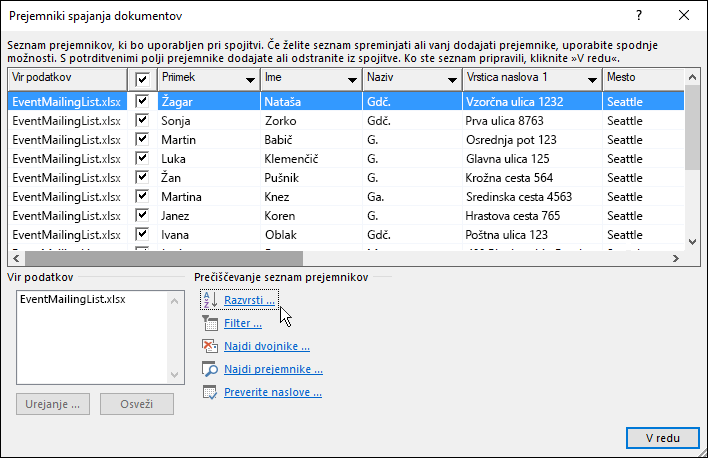Open the Vrstica naslova 1 dropdown arrow
The width and height of the screenshot is (708, 458).
[592, 80]
